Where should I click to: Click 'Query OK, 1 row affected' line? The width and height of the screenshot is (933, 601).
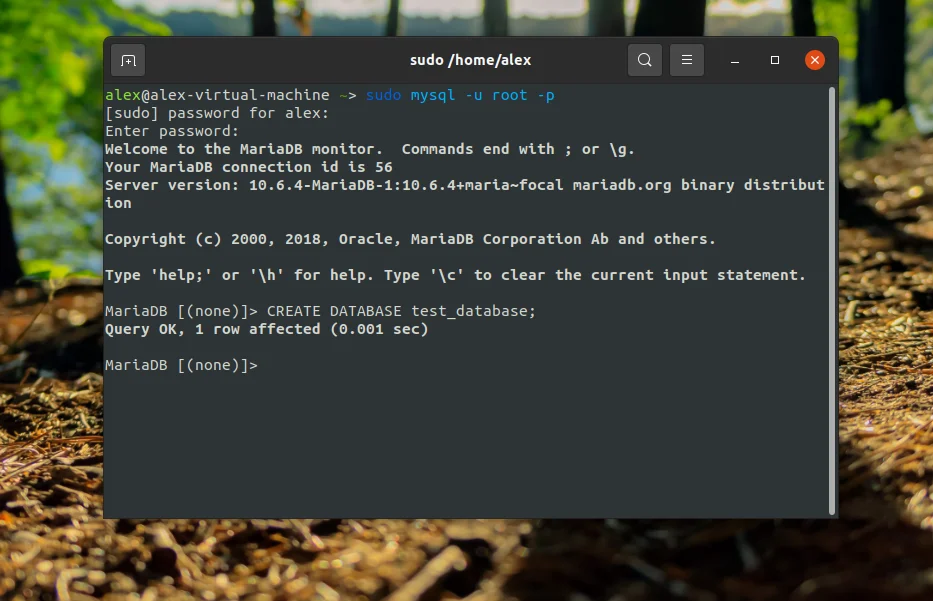(267, 329)
